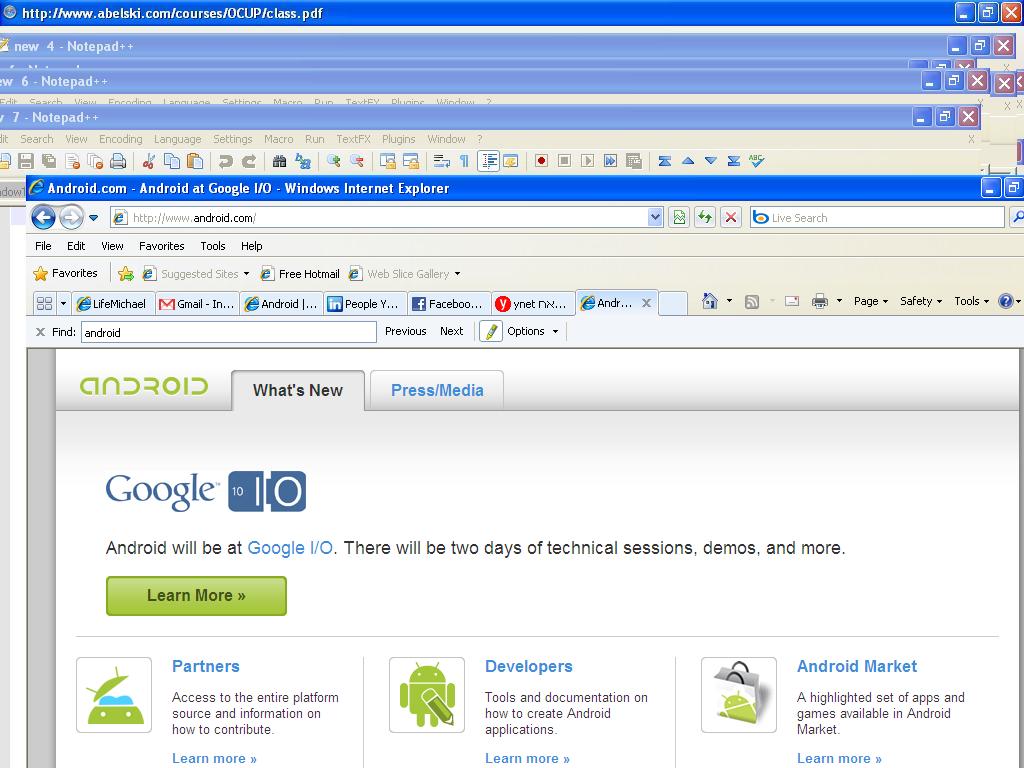The width and height of the screenshot is (1024, 768).
Task: Open Notepad++ Search menu
Action: click(37, 139)
